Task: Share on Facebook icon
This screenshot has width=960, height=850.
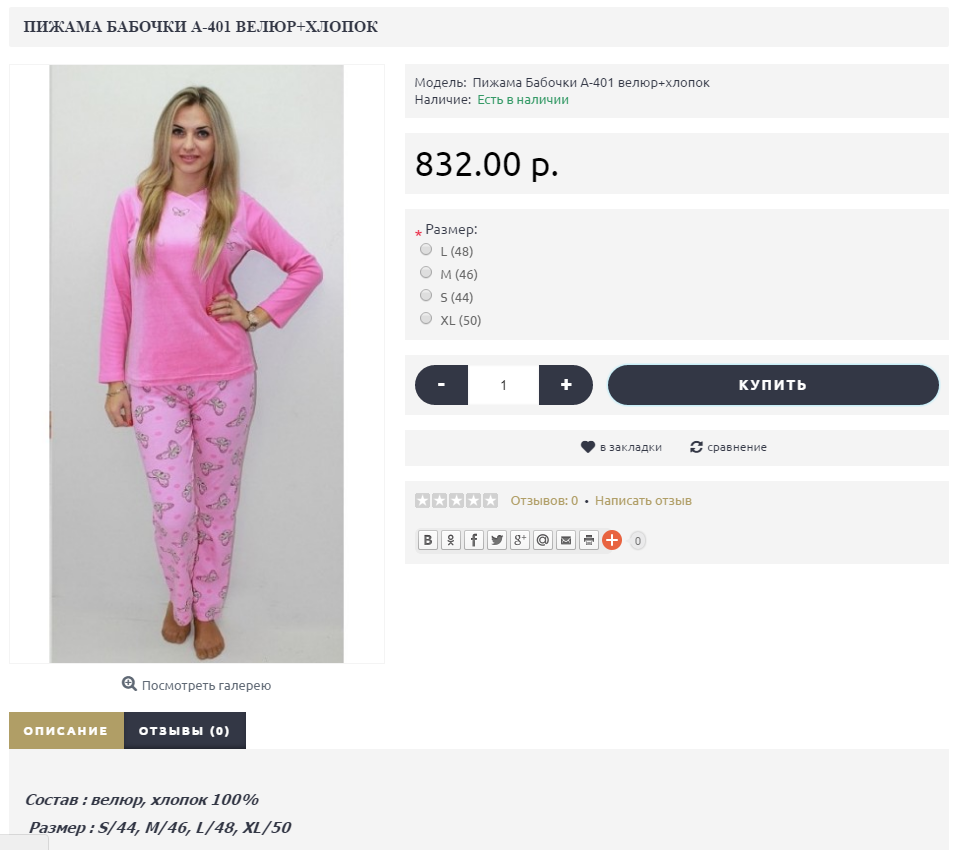Action: [474, 540]
